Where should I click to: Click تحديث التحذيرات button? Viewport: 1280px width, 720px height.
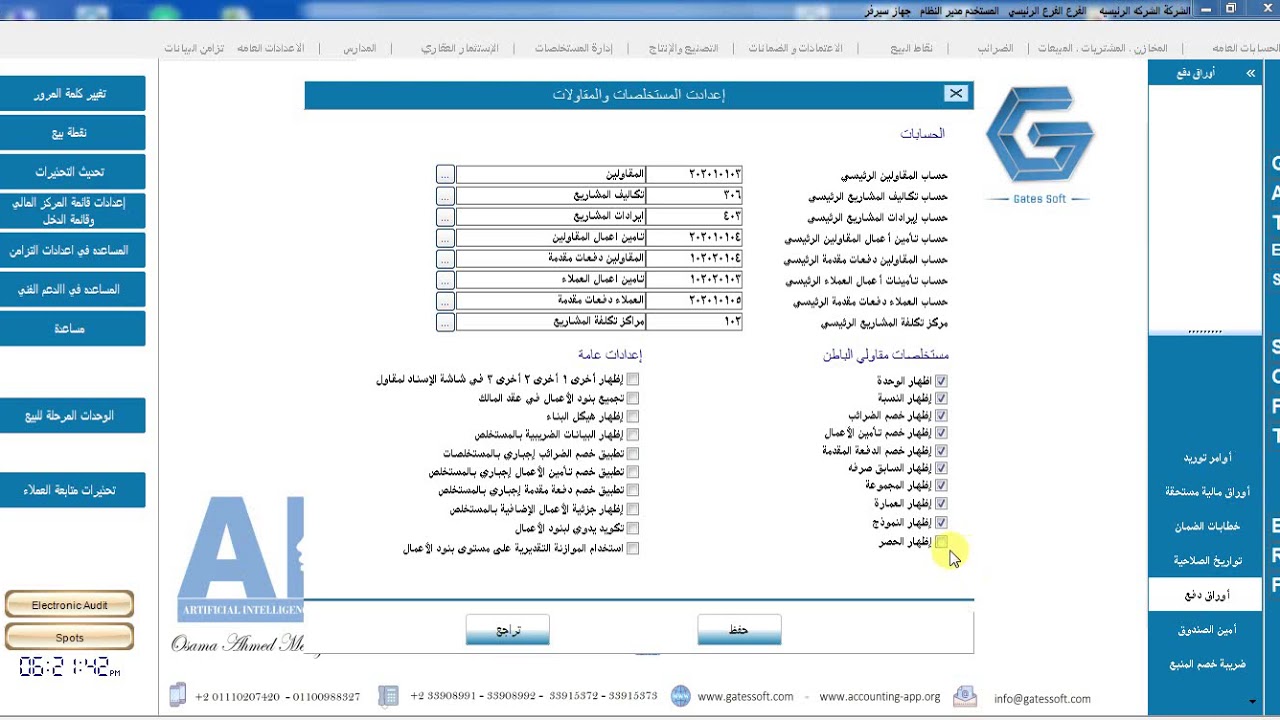pos(71,171)
